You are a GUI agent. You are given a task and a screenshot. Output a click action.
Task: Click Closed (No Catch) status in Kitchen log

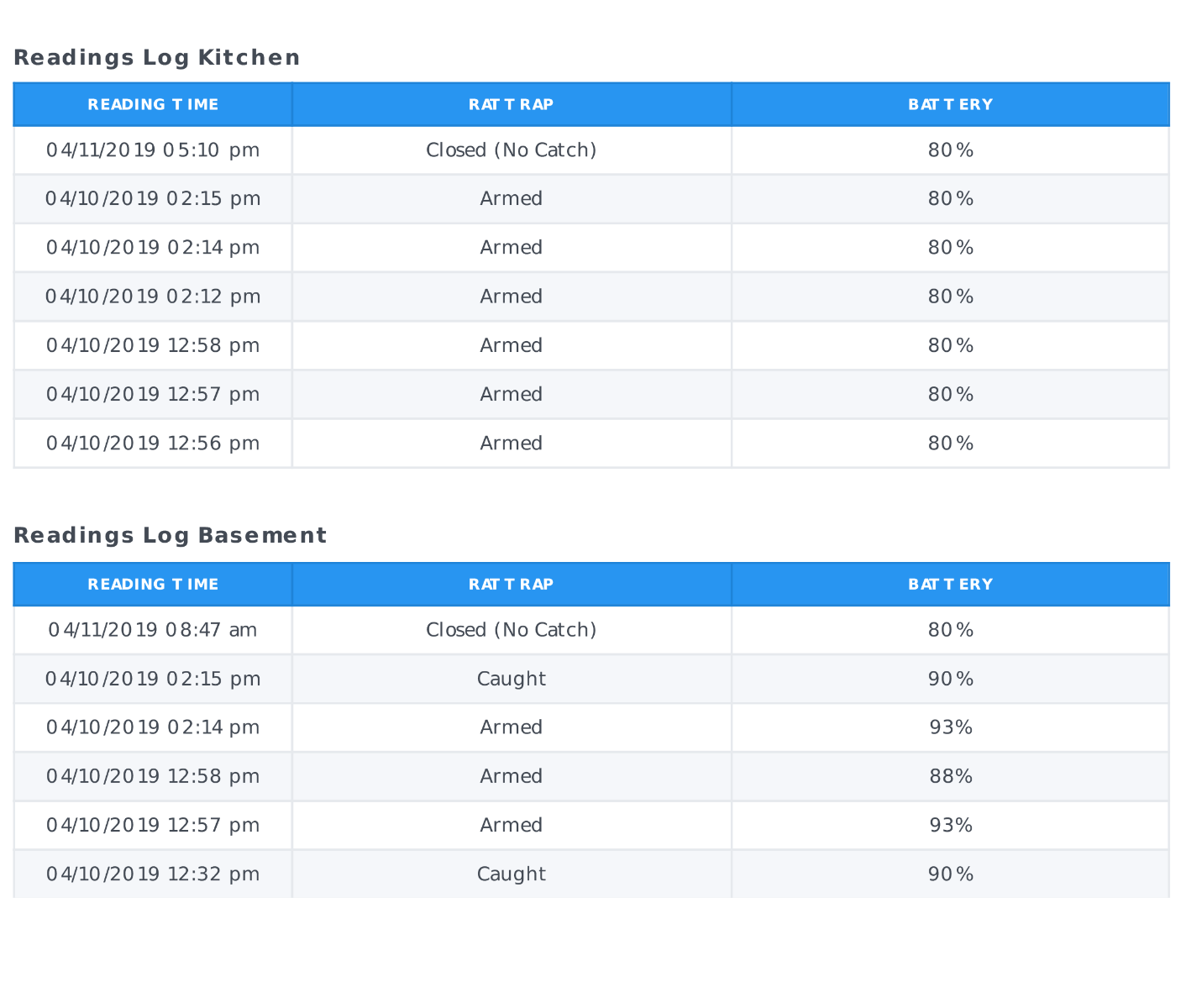[511, 150]
